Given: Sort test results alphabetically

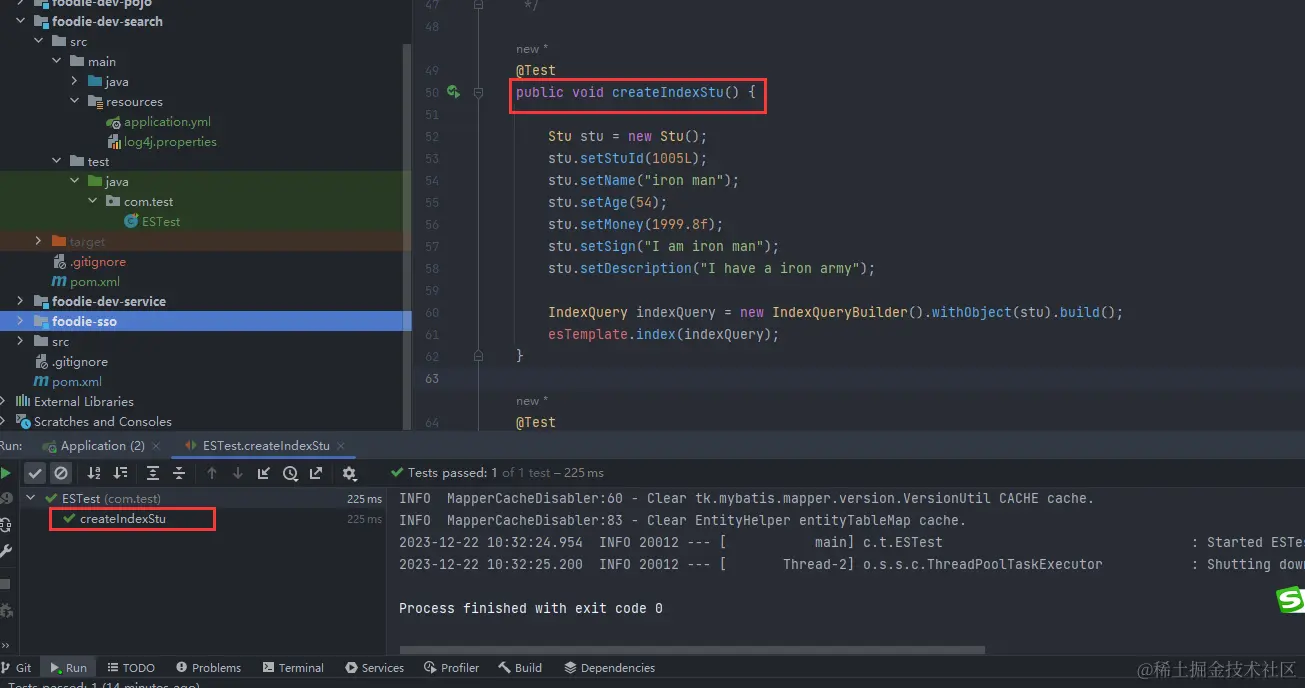Looking at the screenshot, I should coord(94,473).
